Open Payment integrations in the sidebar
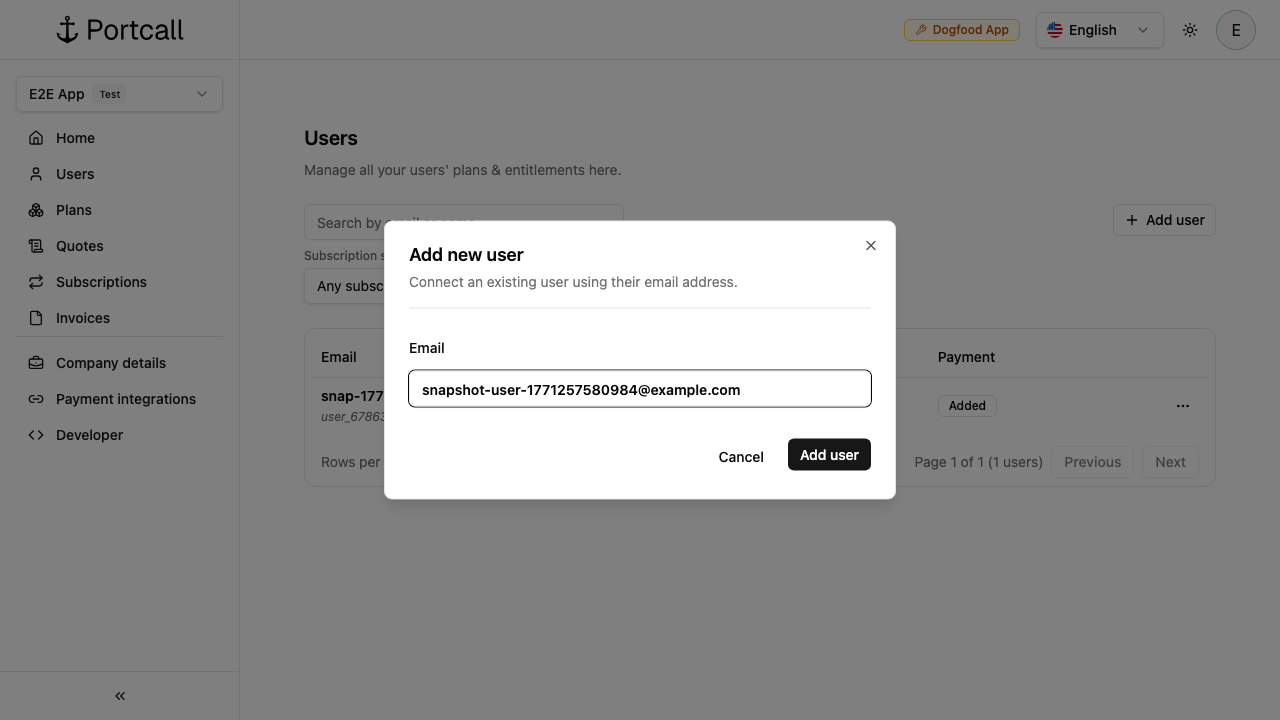The image size is (1280, 720). click(126, 399)
